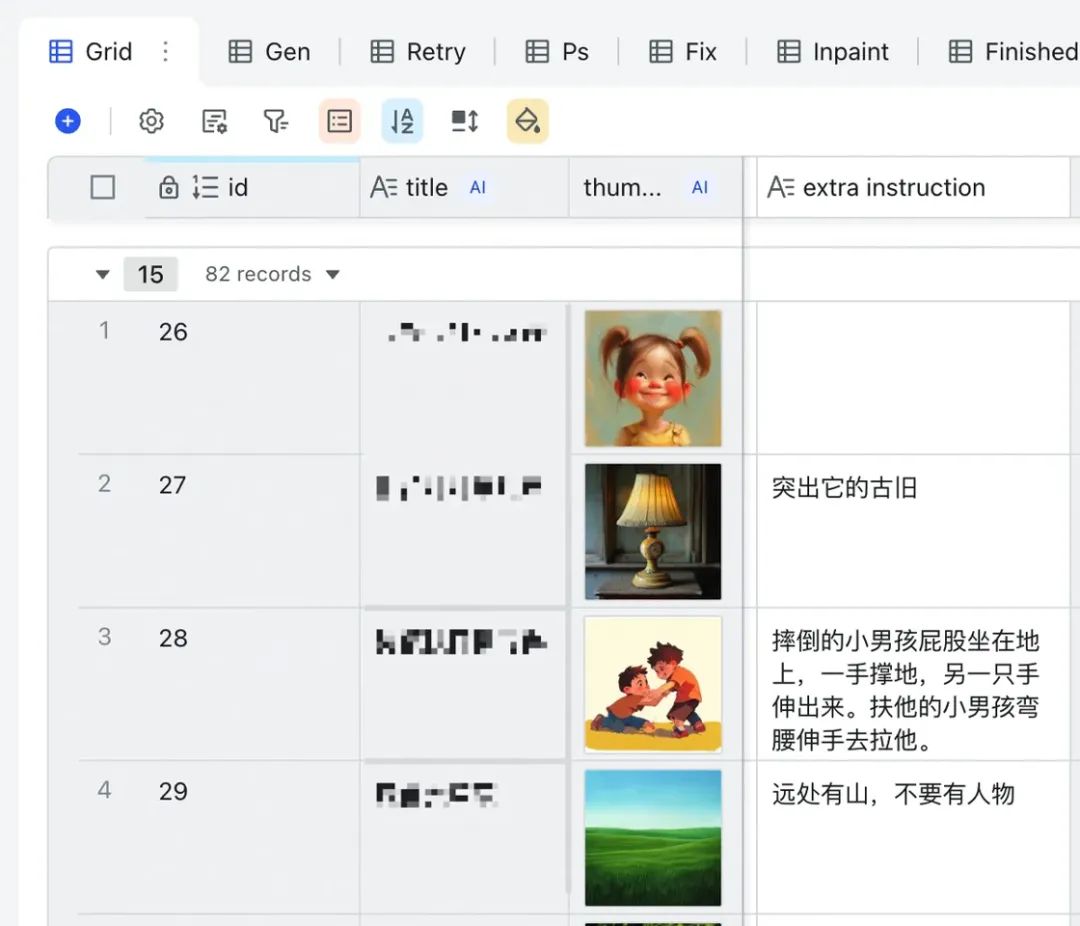Open the yellow fill color bucket icon
Viewport: 1080px width, 926px height.
(x=528, y=121)
